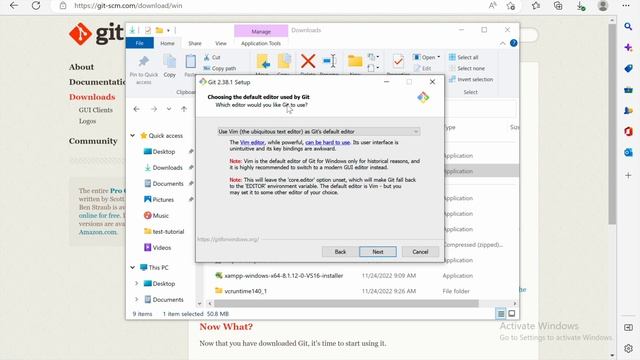Open the browser Collections icon
The height and width of the screenshot is (360, 640).
click(x=558, y=6)
